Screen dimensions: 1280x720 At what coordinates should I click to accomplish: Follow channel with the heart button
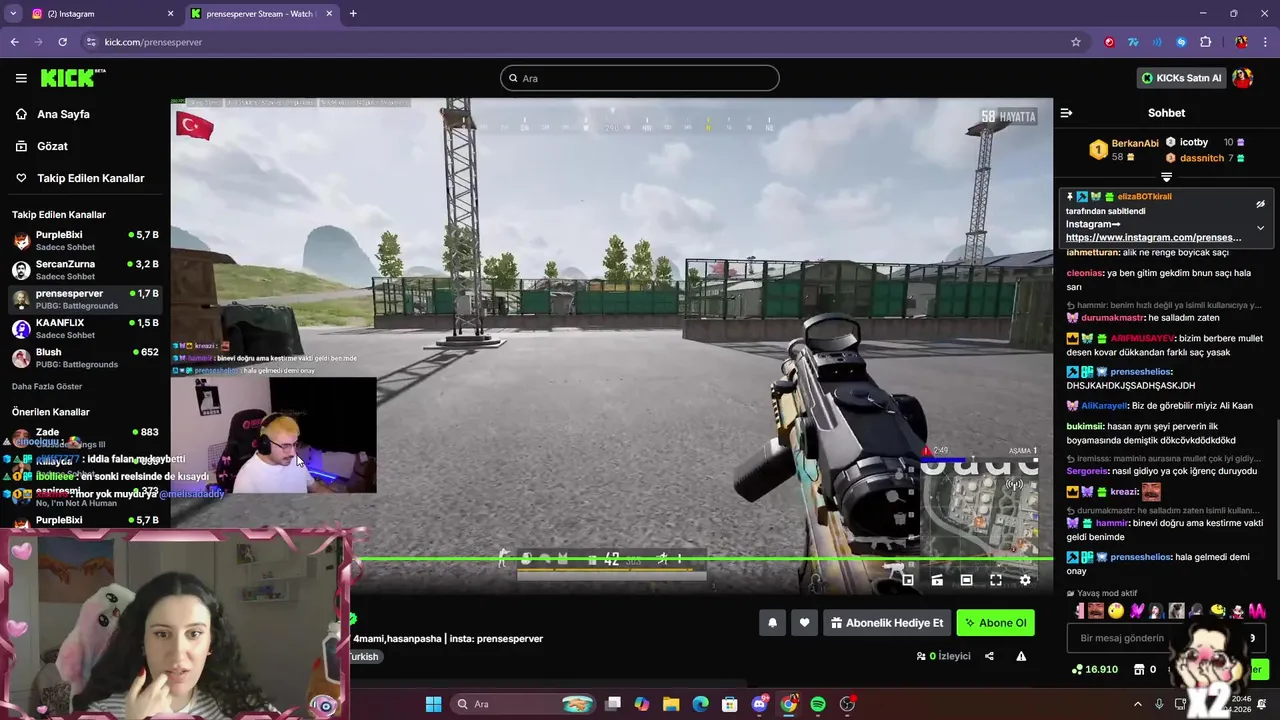point(804,623)
